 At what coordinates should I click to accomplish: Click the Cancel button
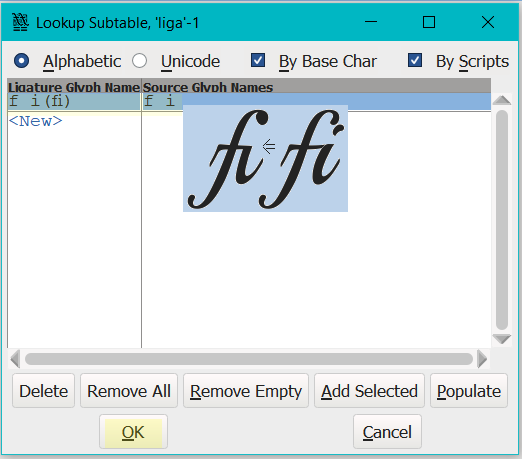(387, 432)
